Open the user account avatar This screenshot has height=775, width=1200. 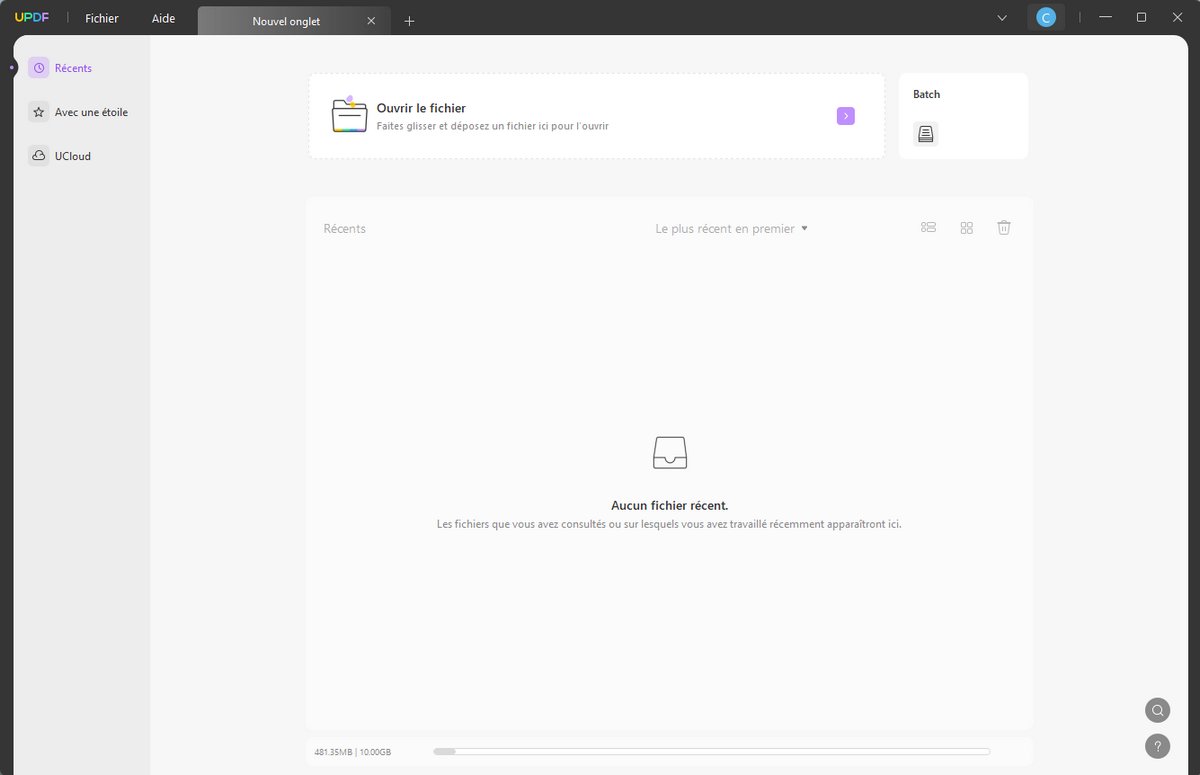(1046, 17)
